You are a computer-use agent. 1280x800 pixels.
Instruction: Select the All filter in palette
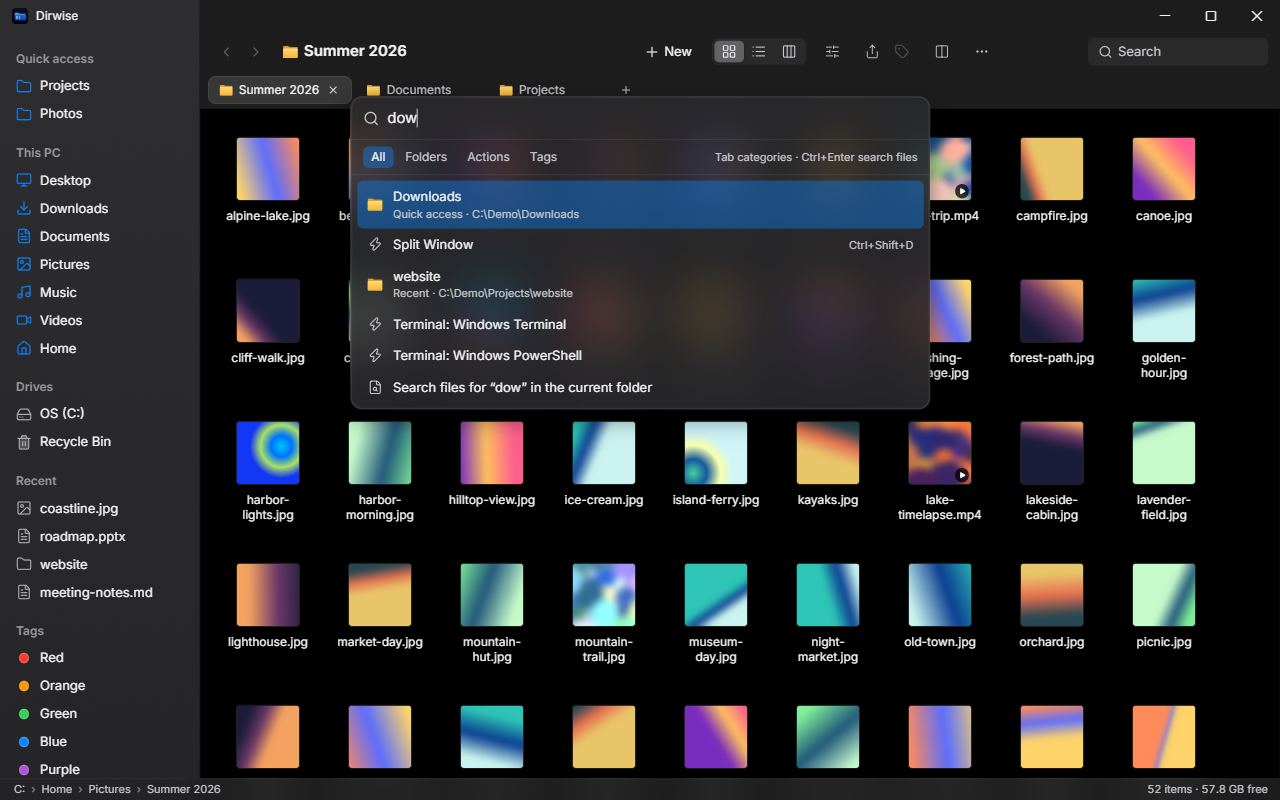(x=378, y=157)
